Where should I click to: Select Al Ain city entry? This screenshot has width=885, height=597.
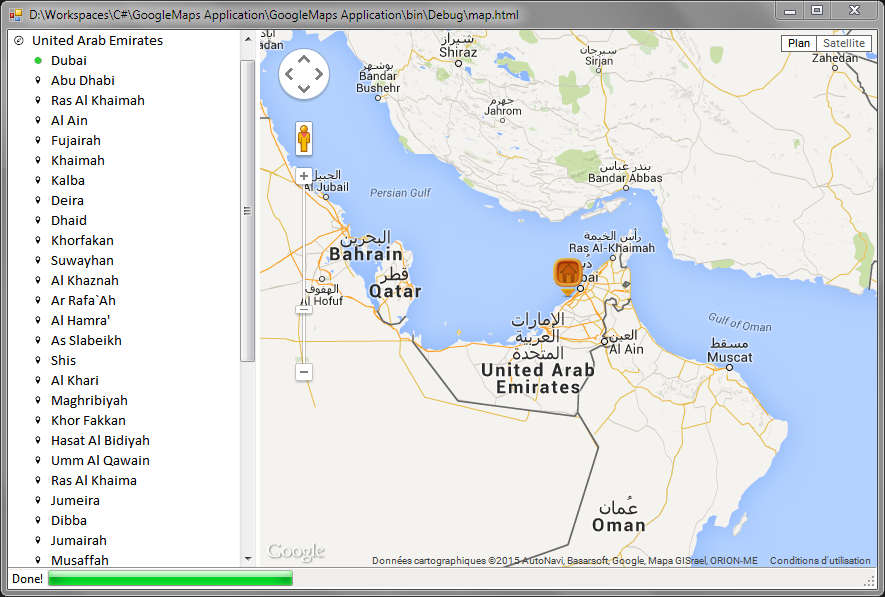pyautogui.click(x=69, y=121)
